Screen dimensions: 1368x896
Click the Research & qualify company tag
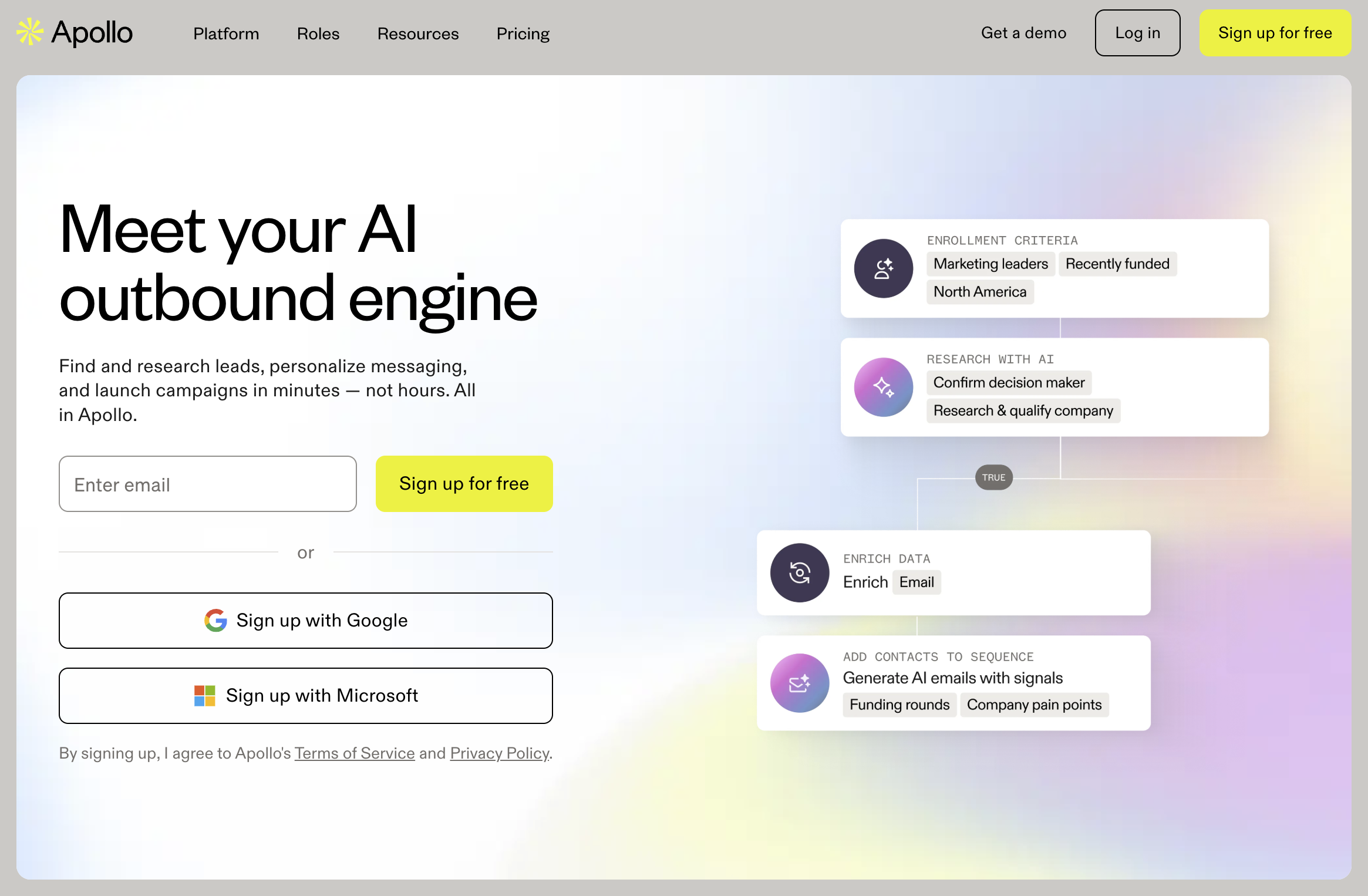(1023, 411)
